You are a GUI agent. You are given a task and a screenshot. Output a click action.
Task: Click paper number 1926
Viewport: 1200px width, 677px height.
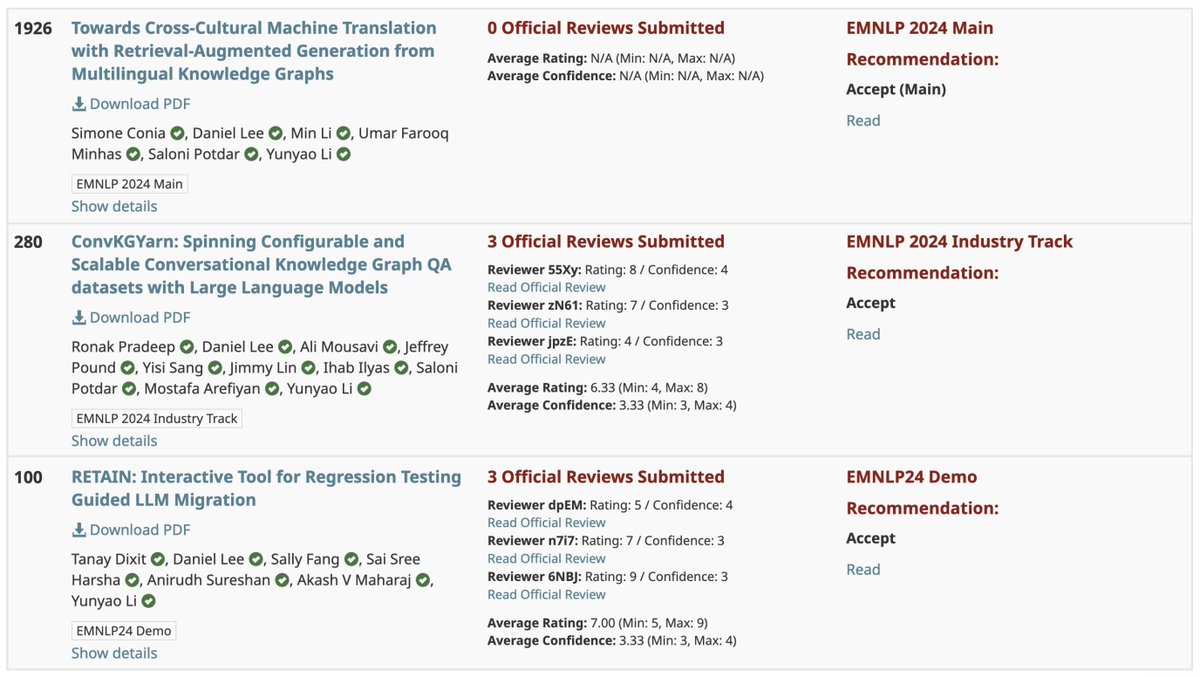pyautogui.click(x=33, y=28)
